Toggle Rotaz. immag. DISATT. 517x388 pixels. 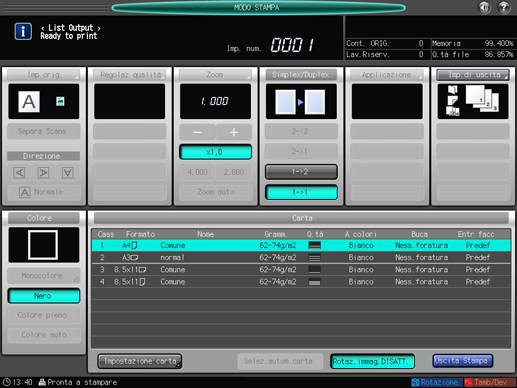[x=372, y=361]
